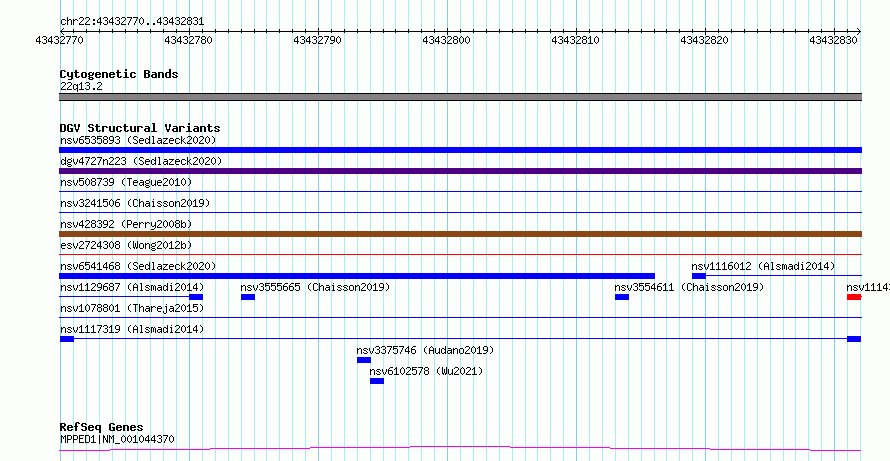This screenshot has height=461, width=890.
Task: Open variant nsv1078801 (Thareja2015) label
Action: click(132, 308)
